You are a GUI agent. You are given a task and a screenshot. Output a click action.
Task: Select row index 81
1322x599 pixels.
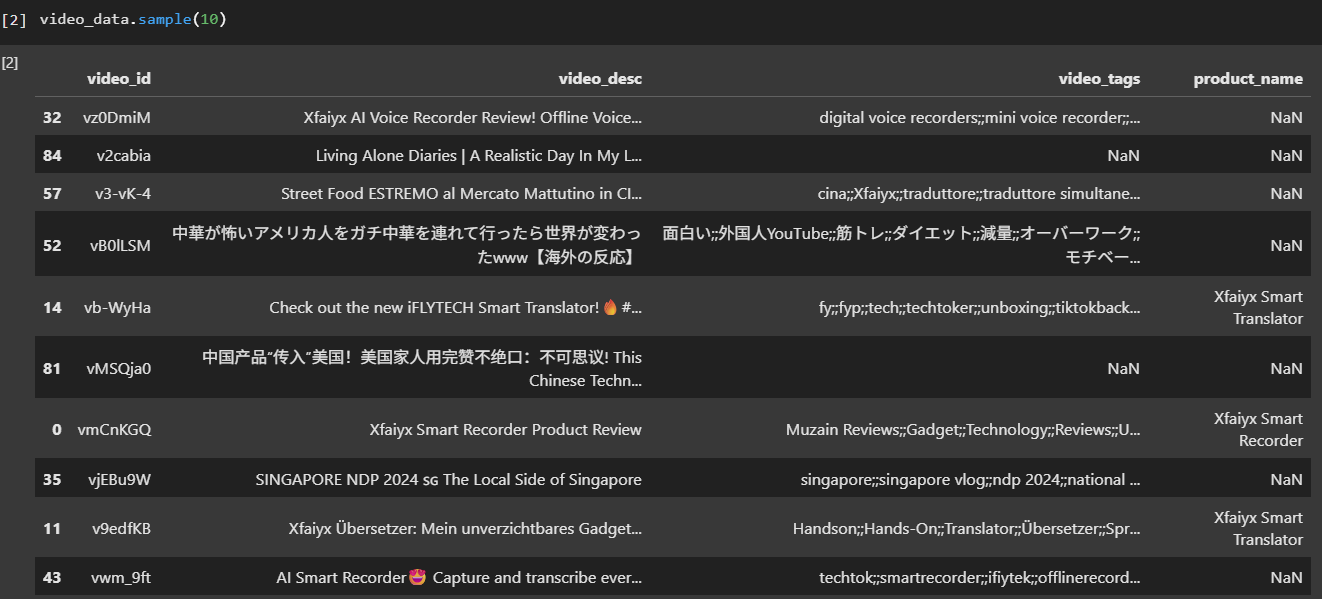point(52,369)
